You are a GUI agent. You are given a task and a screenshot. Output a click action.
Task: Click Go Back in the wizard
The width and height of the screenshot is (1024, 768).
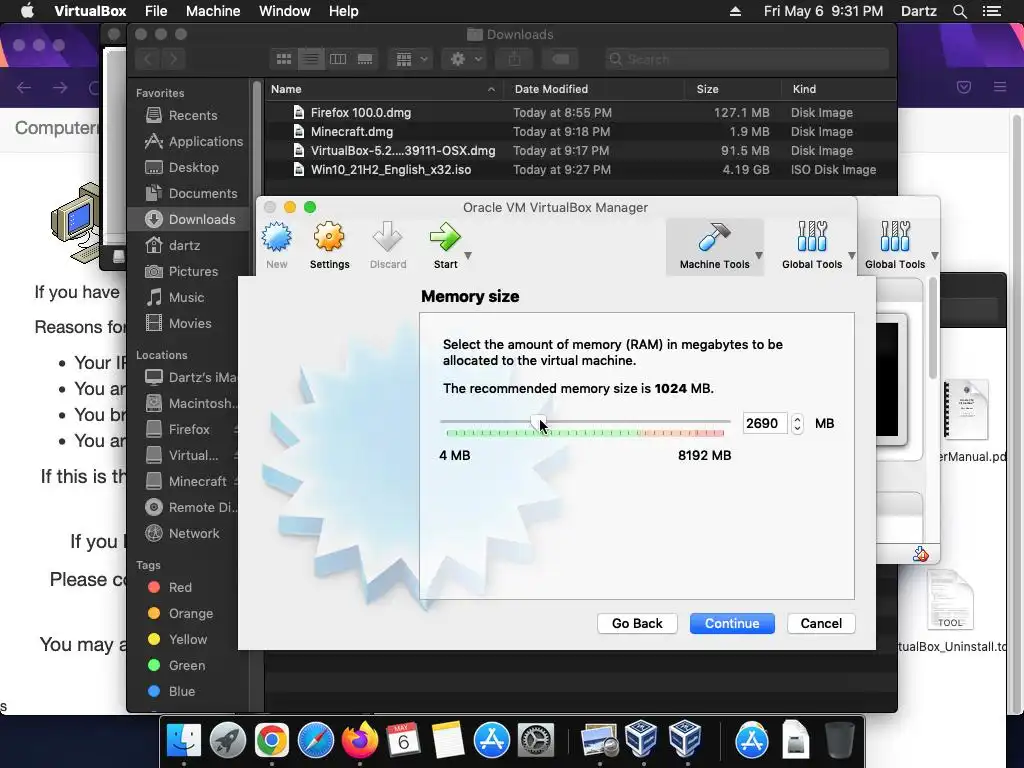(x=637, y=623)
